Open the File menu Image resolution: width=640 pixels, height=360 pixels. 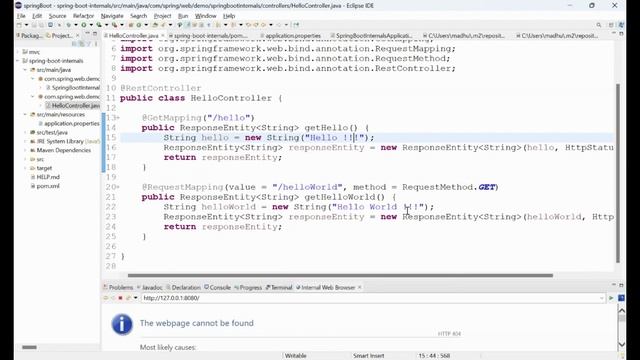pyautogui.click(x=21, y=16)
